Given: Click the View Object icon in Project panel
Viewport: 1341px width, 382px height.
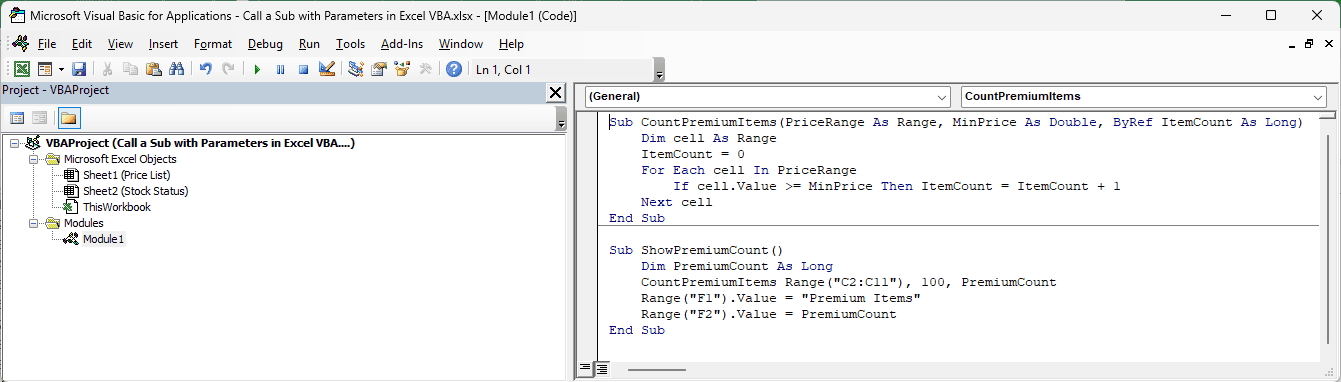Looking at the screenshot, I should pyautogui.click(x=40, y=118).
